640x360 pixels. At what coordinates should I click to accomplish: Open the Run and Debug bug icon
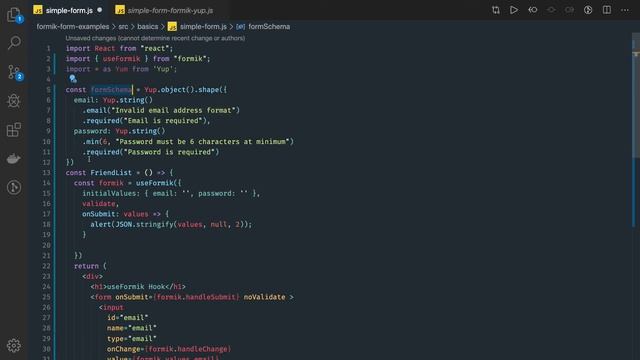coord(14,101)
